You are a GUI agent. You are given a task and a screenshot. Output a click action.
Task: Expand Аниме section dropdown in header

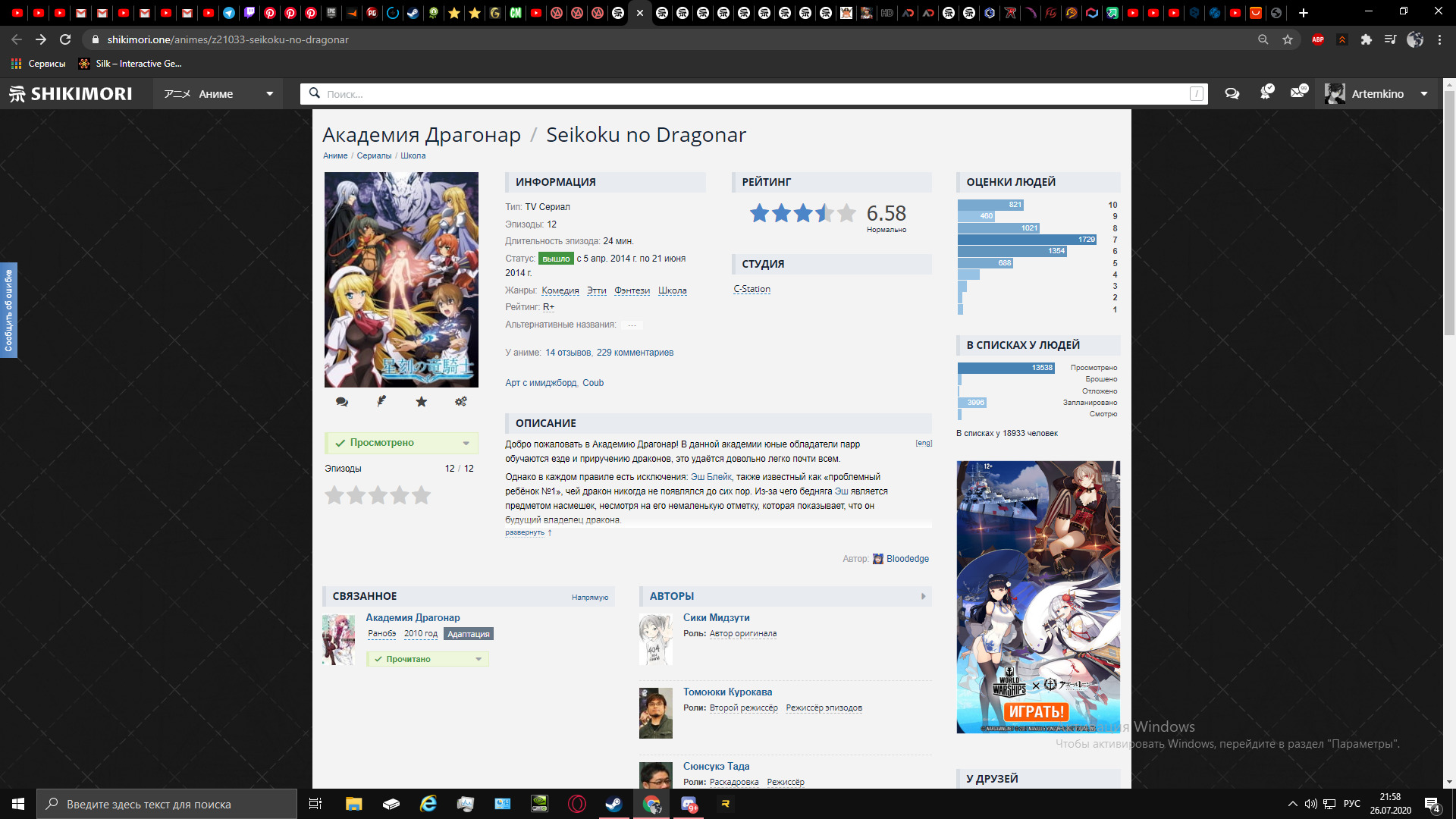268,94
